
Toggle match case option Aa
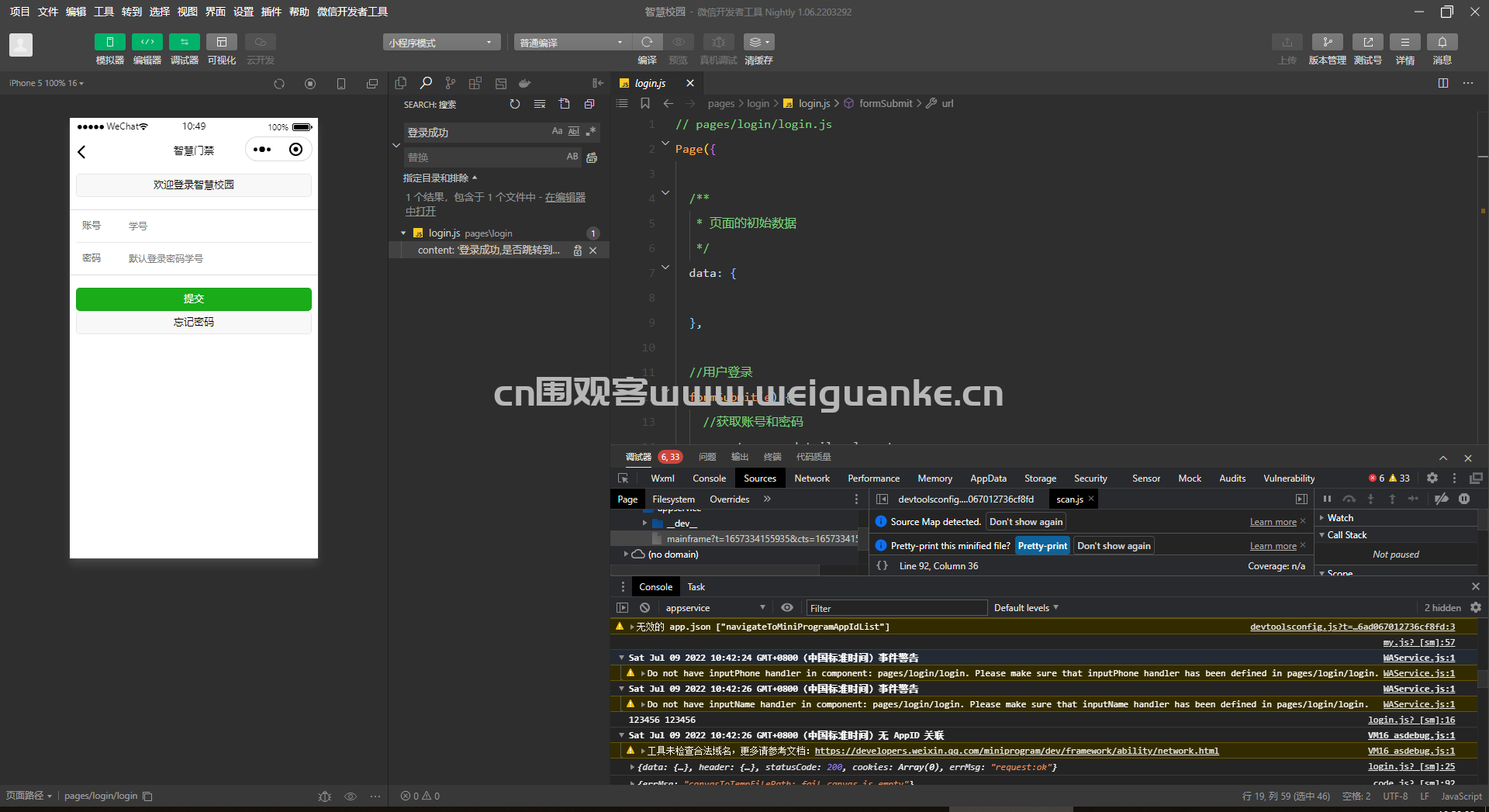[x=557, y=132]
